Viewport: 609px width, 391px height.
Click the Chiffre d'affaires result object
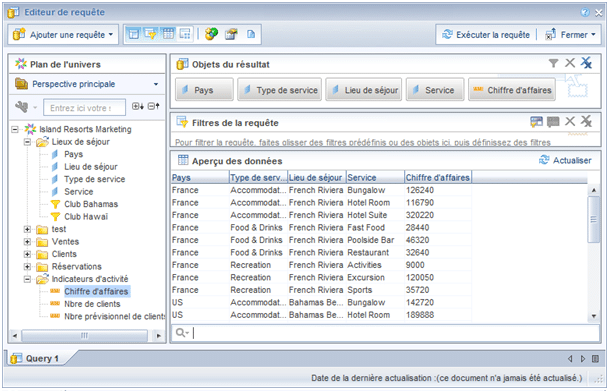tap(512, 90)
